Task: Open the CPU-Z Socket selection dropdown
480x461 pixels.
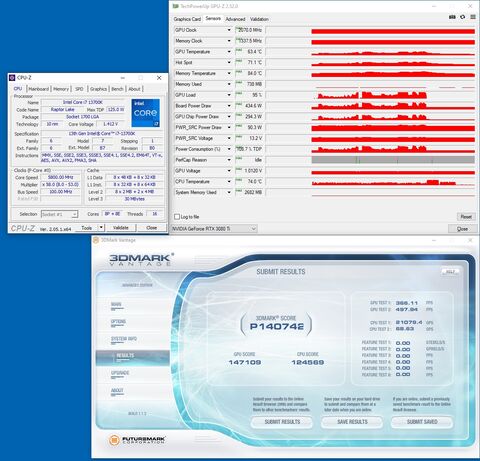Action: [59, 214]
